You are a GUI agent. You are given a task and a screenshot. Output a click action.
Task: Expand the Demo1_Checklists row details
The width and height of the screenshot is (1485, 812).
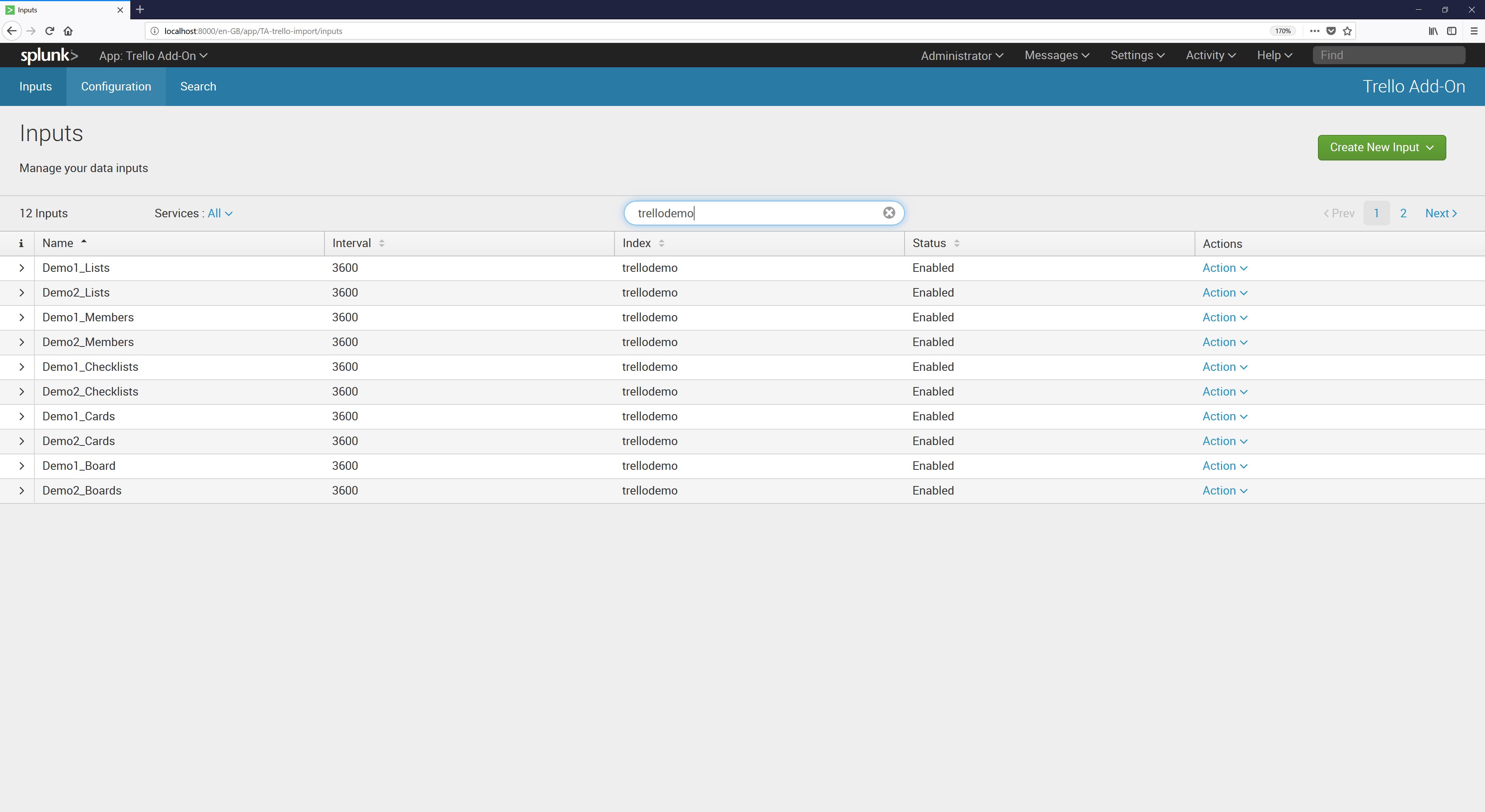21,367
